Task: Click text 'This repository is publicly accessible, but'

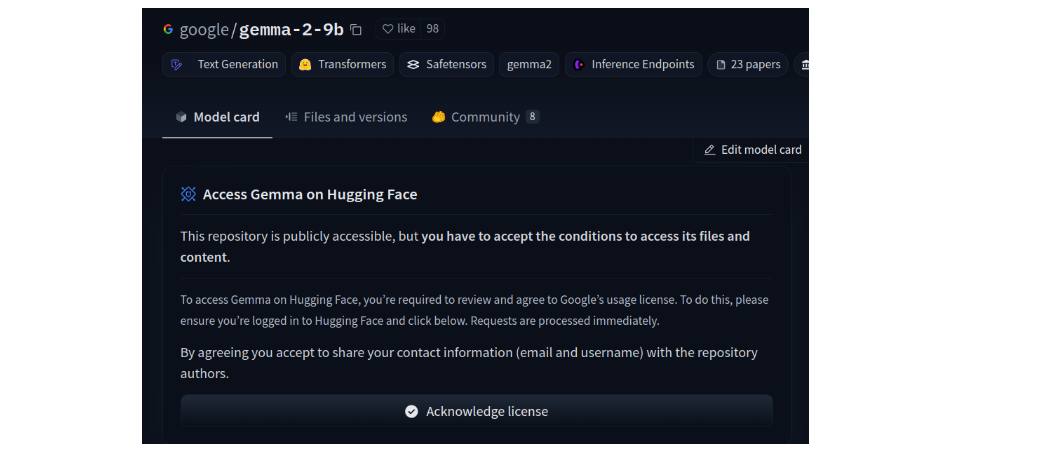Action: pyautogui.click(x=299, y=236)
